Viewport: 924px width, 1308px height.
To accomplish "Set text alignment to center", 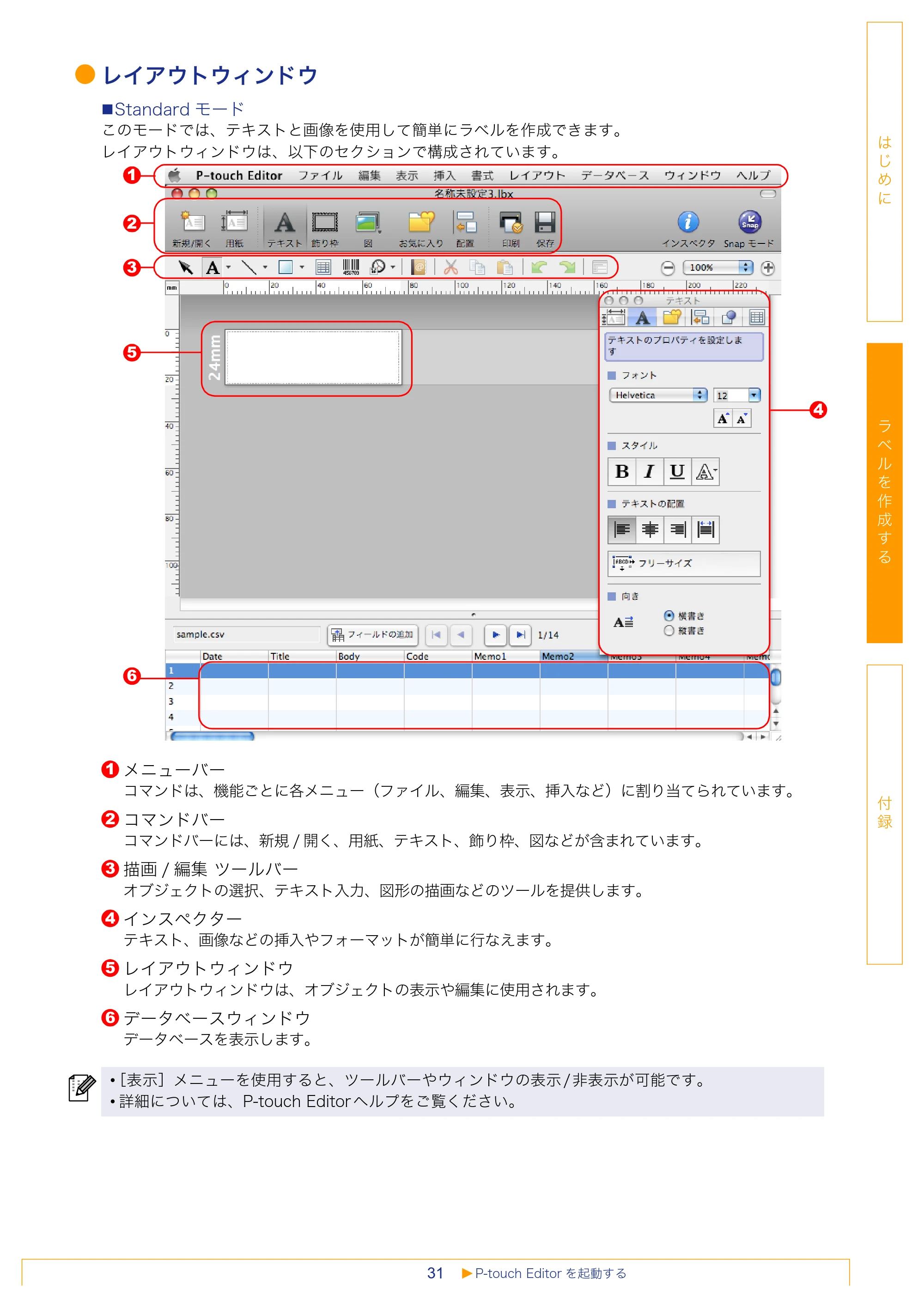I will [650, 530].
